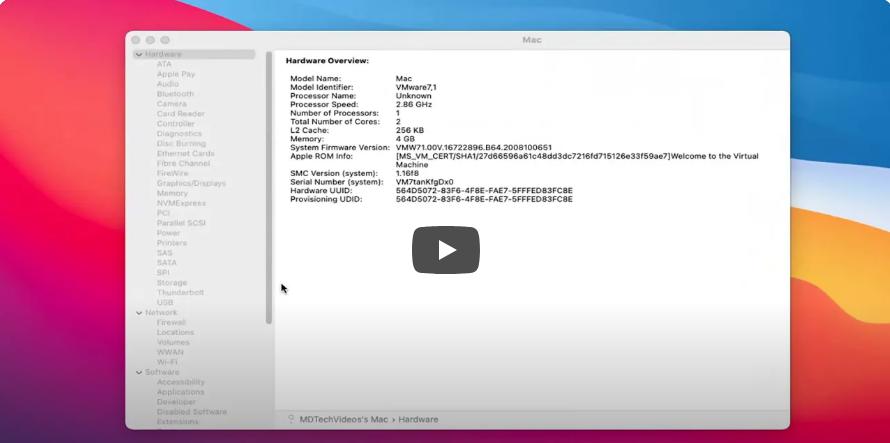Select Power in the sidebar
Image resolution: width=890 pixels, height=443 pixels.
point(169,233)
